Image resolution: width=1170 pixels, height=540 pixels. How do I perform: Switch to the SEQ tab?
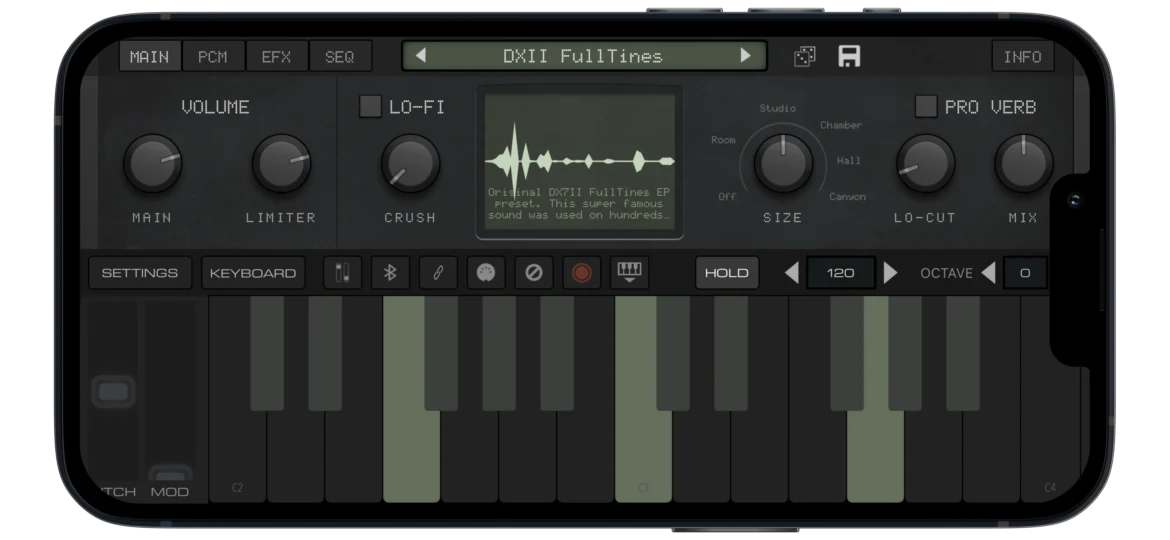click(x=340, y=57)
